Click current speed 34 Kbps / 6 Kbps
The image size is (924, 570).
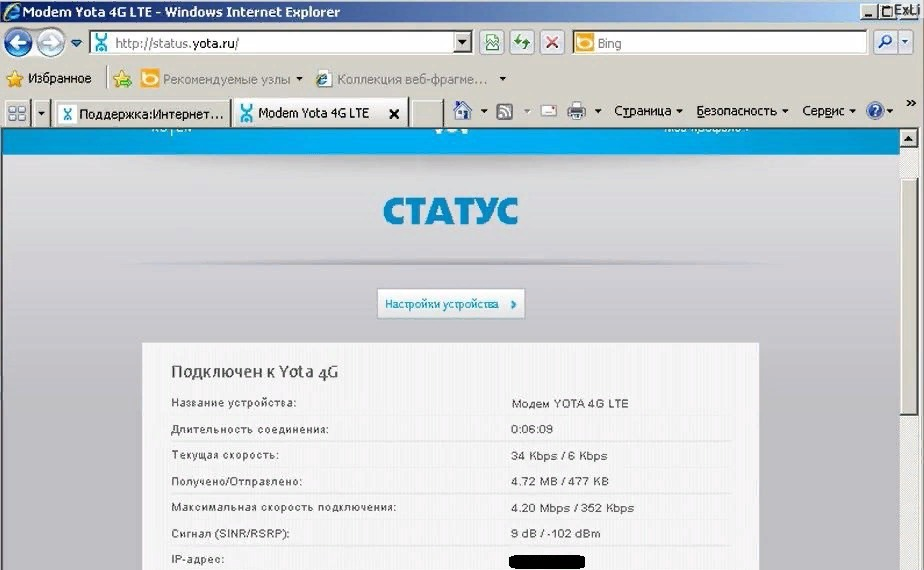click(559, 456)
